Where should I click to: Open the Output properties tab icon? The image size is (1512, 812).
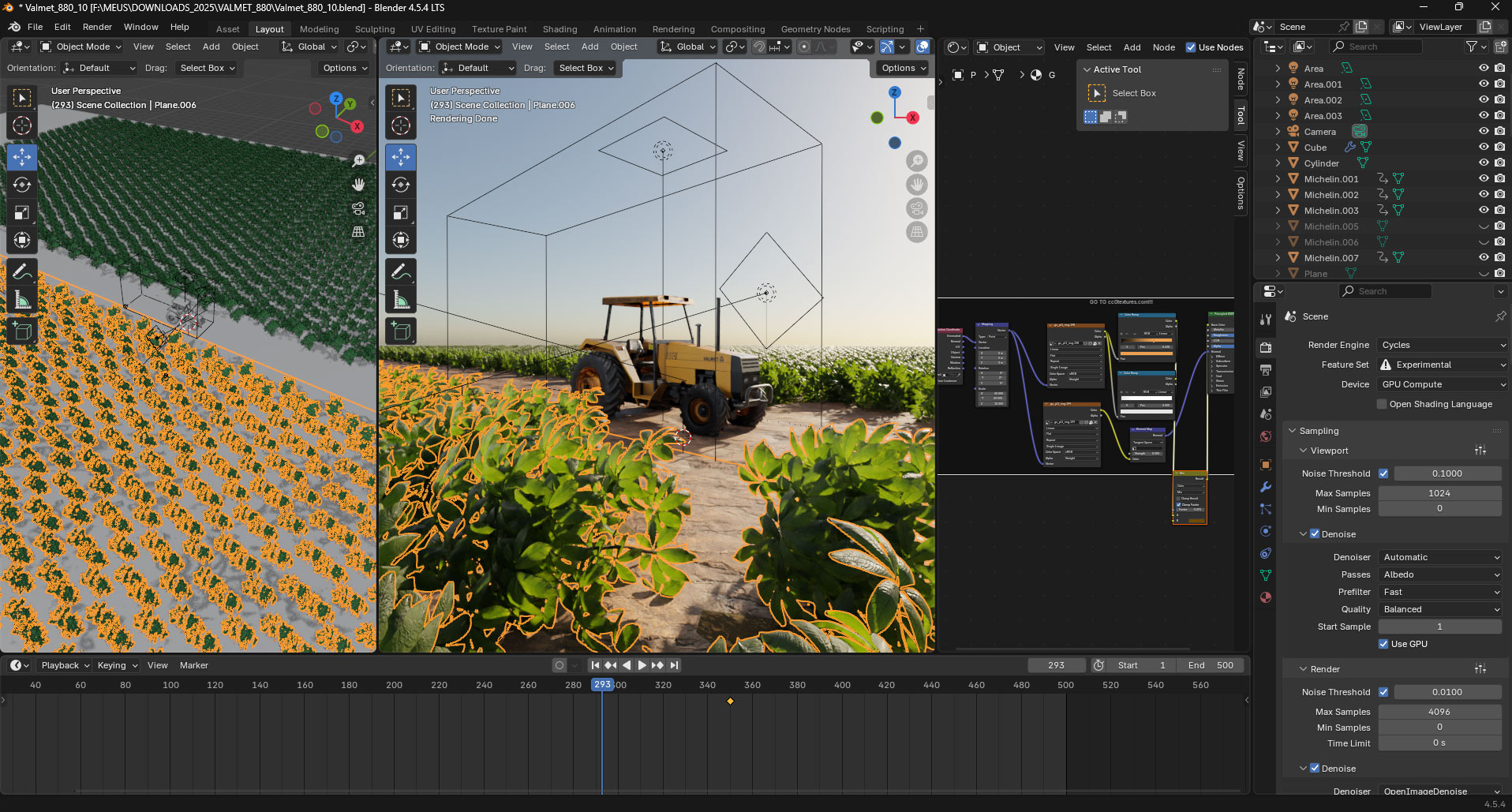tap(1266, 369)
